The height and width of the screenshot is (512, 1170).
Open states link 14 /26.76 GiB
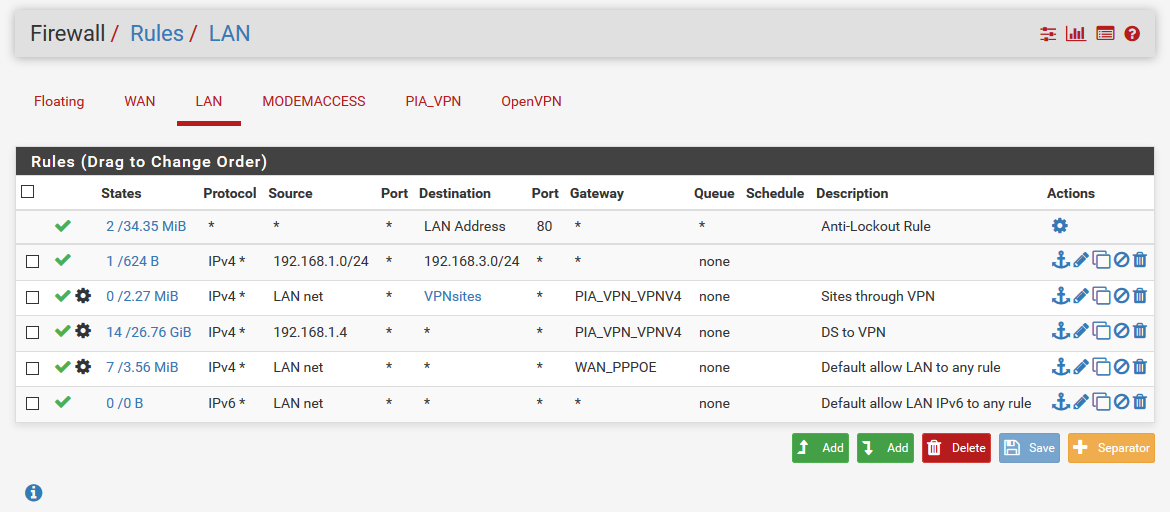pyautogui.click(x=148, y=332)
